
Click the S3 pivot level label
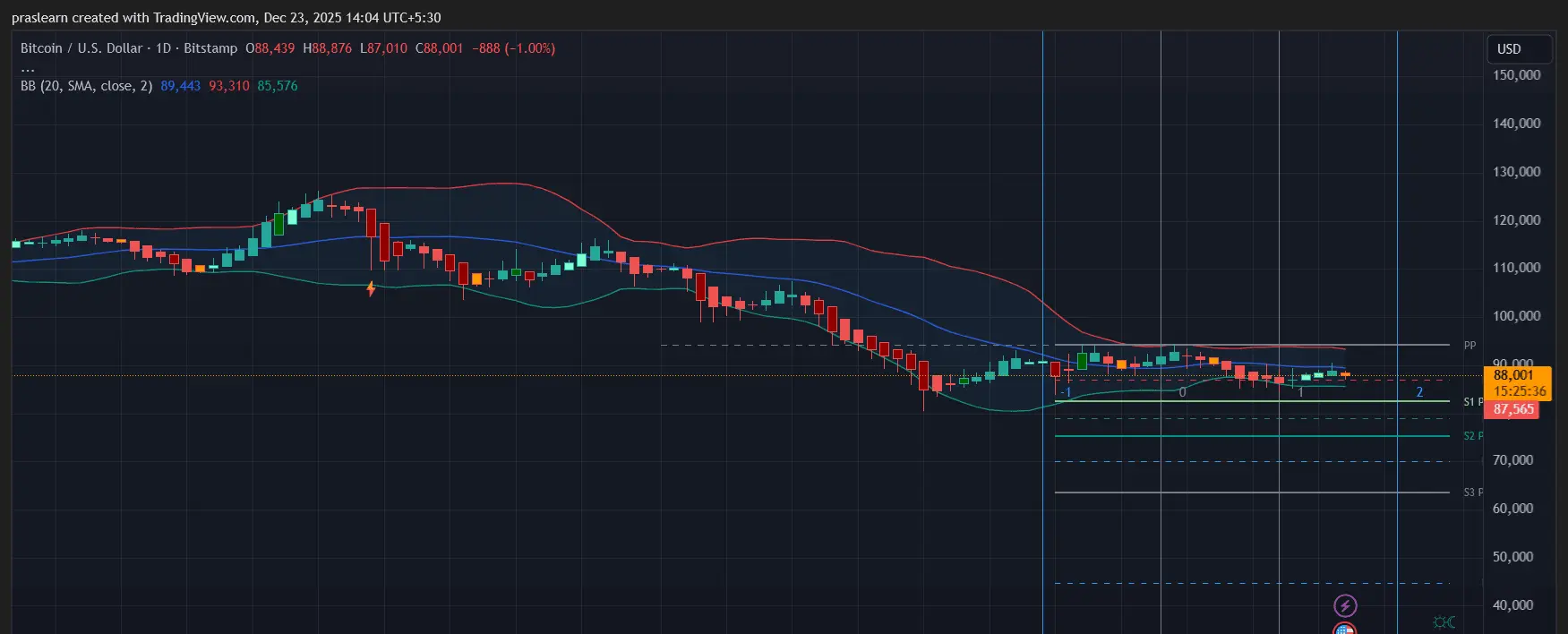(1472, 493)
